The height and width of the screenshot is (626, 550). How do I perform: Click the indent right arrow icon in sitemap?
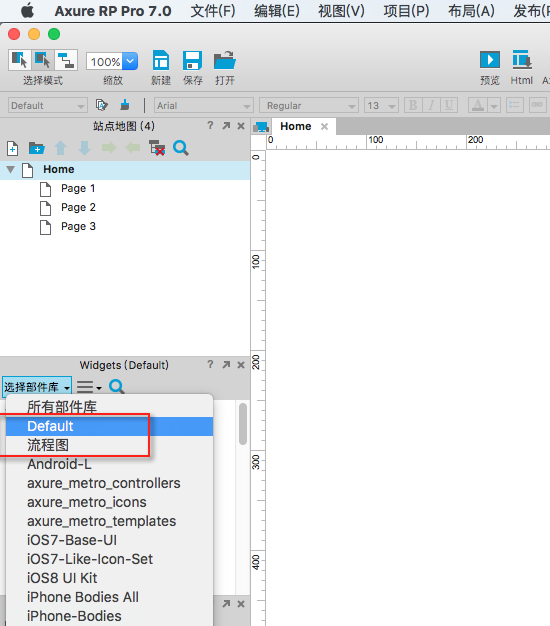click(x=109, y=148)
